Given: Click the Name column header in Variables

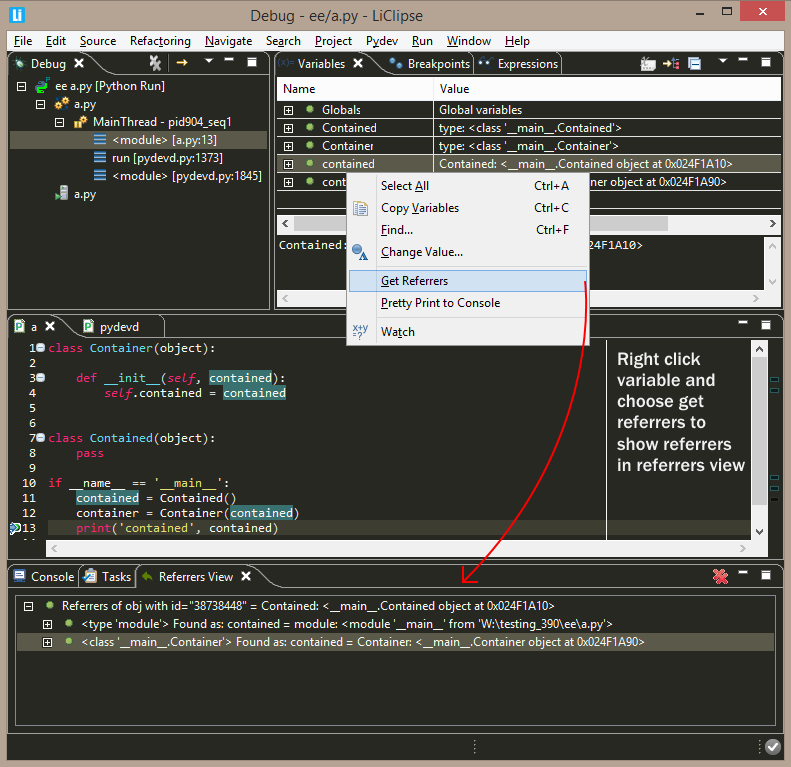Looking at the screenshot, I should click(355, 89).
